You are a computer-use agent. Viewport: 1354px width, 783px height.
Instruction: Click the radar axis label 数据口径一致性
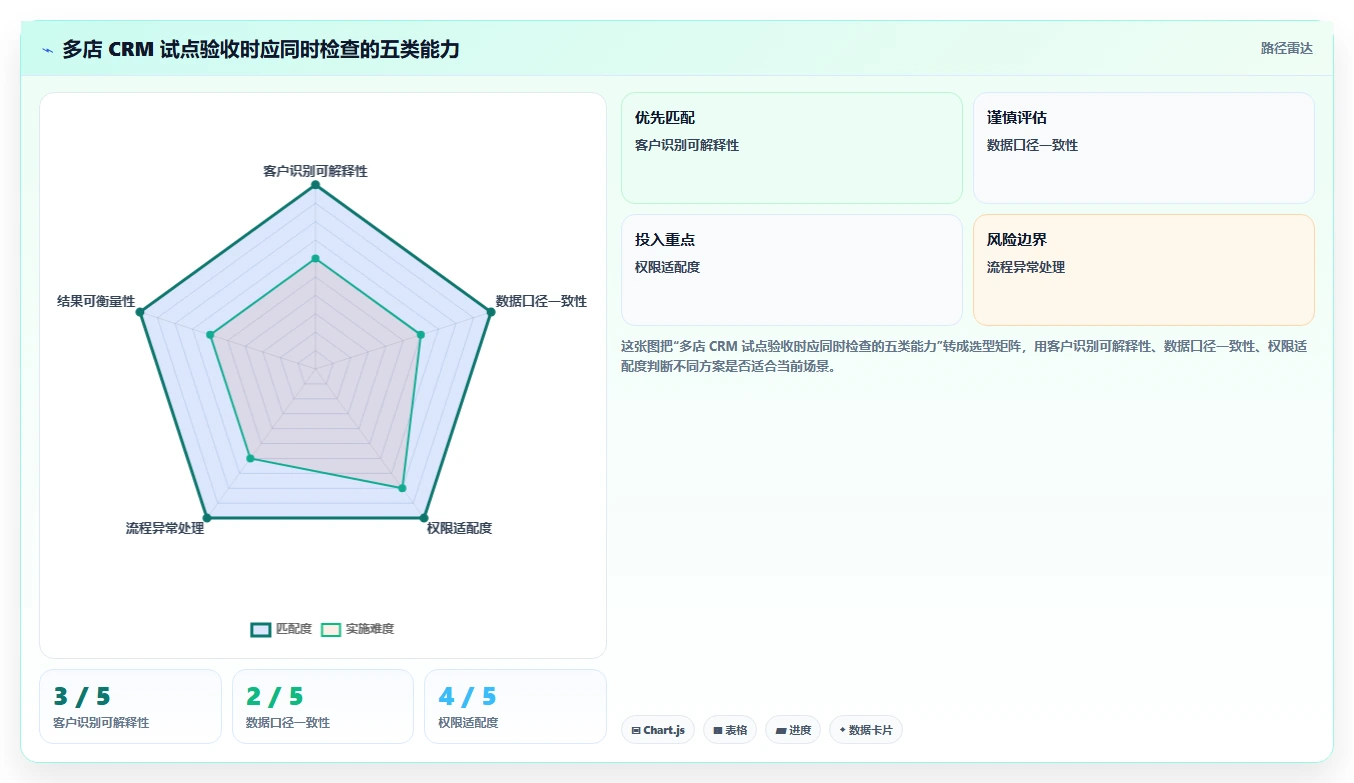pos(541,301)
